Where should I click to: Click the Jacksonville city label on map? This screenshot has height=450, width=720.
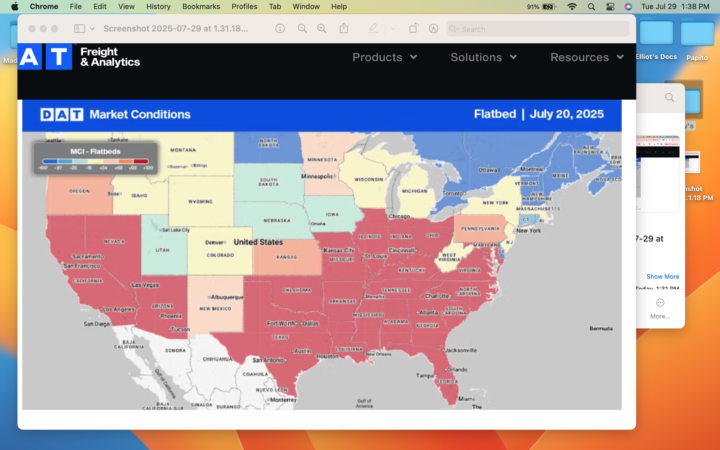point(461,350)
